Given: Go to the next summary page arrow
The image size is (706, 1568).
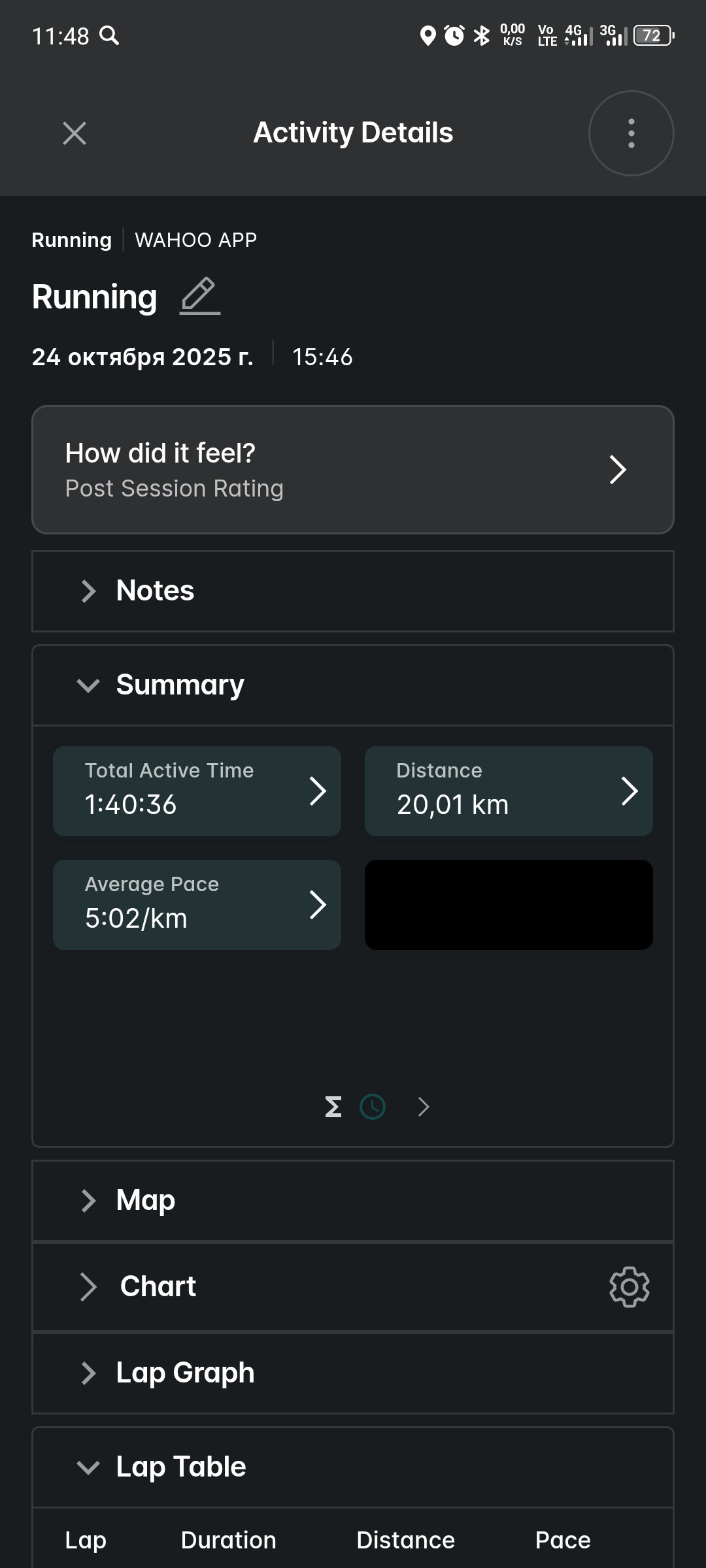Looking at the screenshot, I should pyautogui.click(x=424, y=1107).
